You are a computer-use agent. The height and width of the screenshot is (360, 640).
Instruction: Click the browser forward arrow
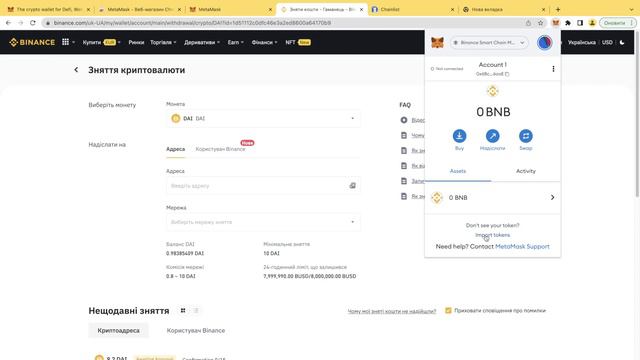point(20,23)
